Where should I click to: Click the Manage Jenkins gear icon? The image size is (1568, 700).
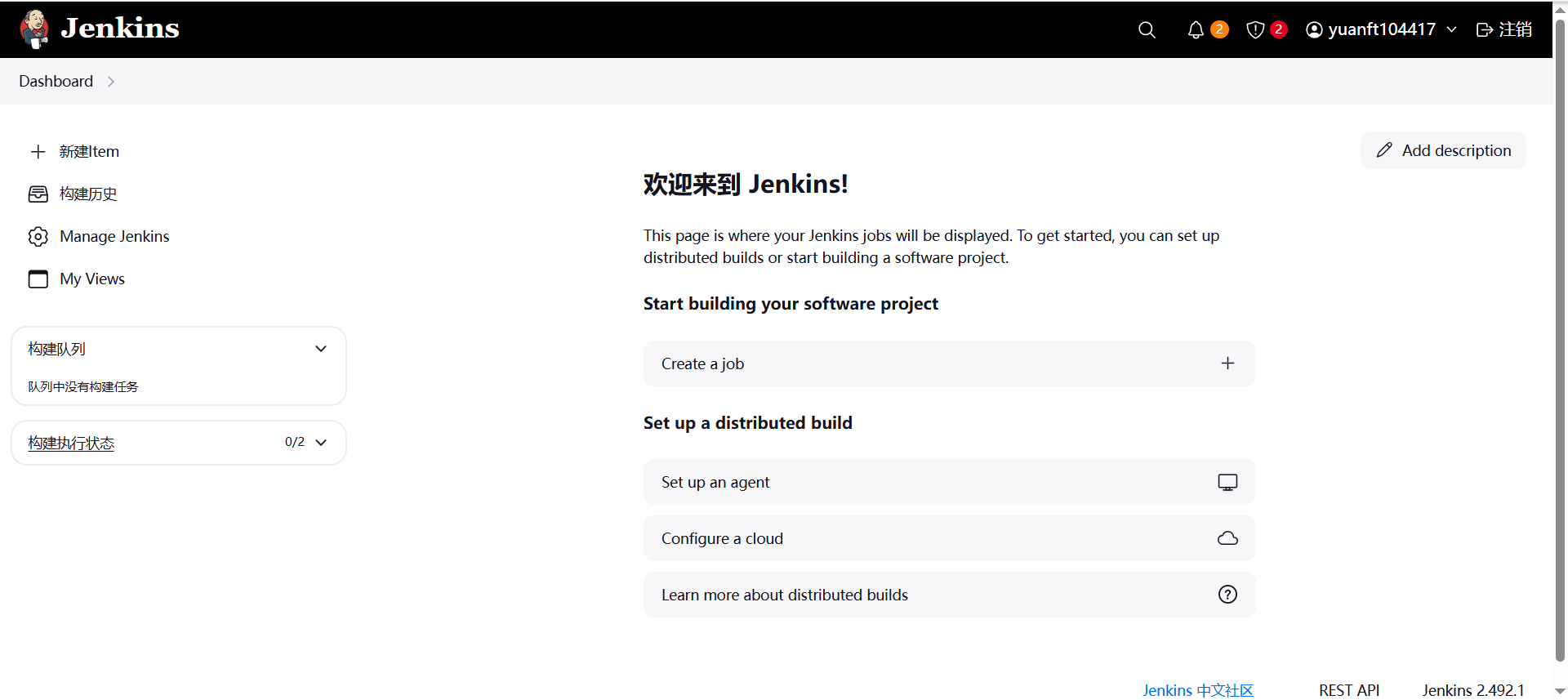coord(38,237)
